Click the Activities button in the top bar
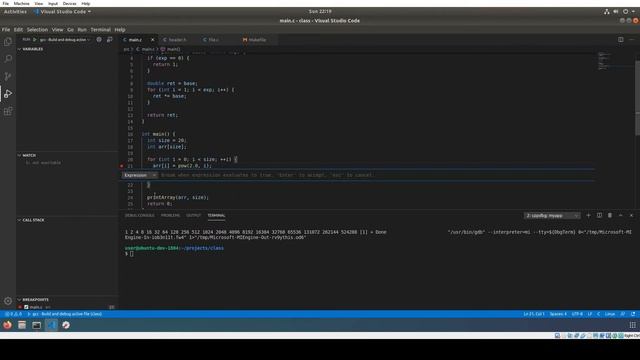 tap(15, 11)
